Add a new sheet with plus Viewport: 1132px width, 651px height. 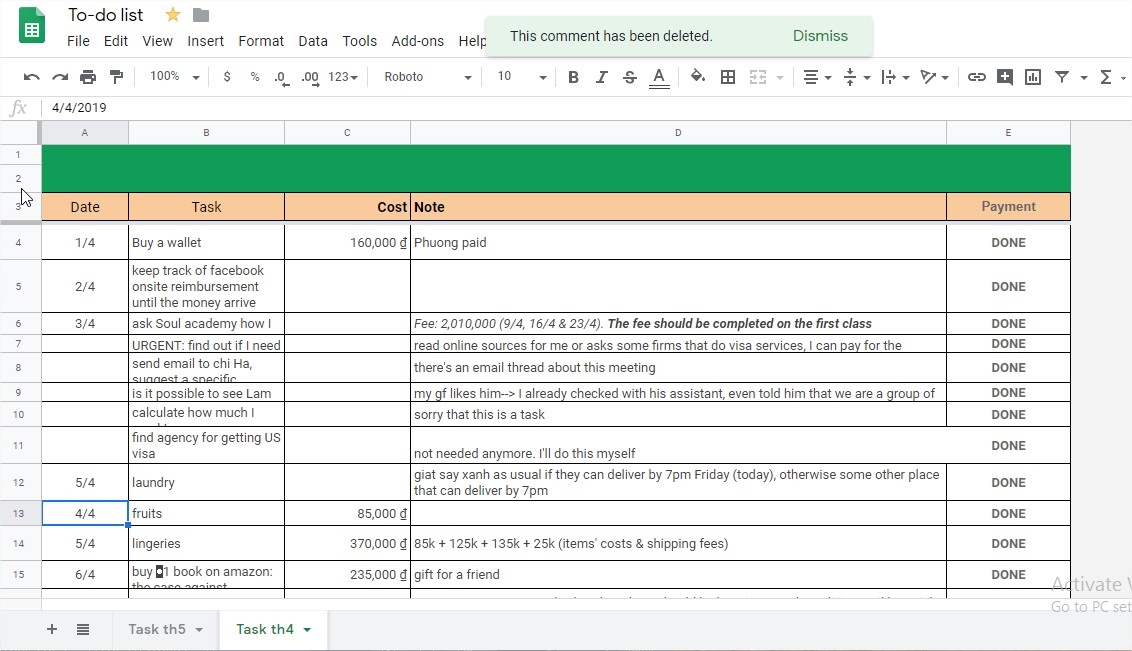pos(52,629)
